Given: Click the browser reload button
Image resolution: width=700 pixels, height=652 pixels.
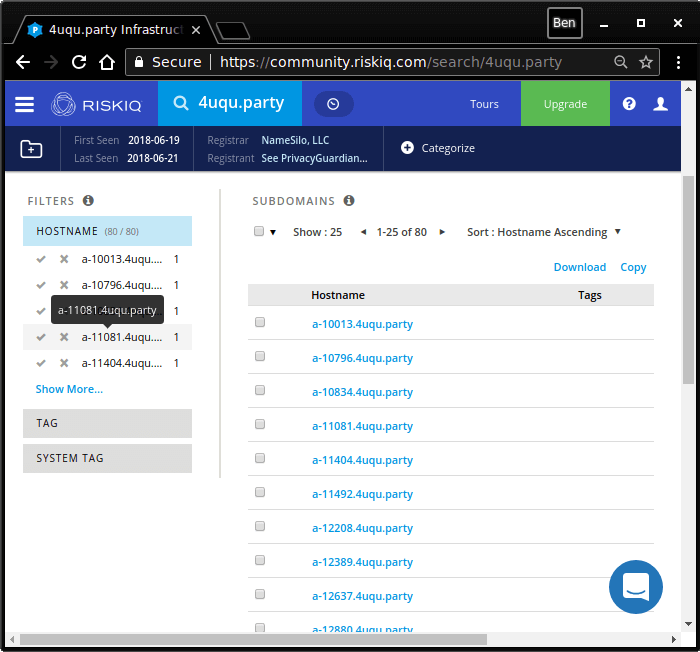Looking at the screenshot, I should coord(79,62).
